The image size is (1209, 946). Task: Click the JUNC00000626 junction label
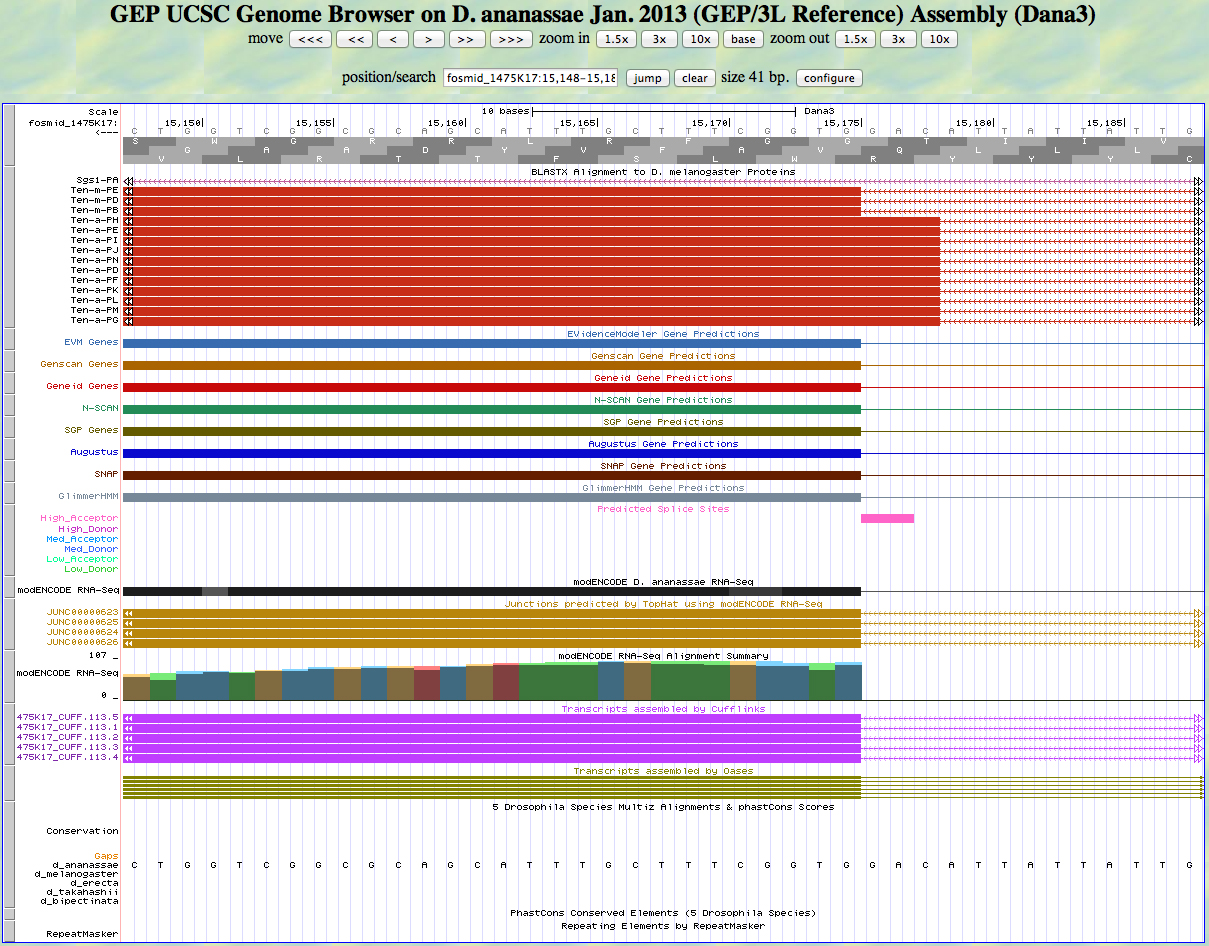[82, 642]
